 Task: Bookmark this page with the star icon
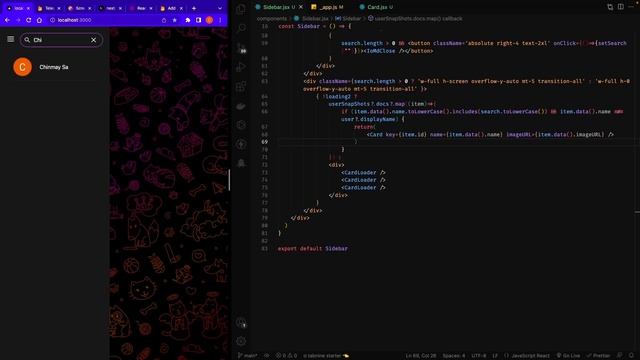click(175, 20)
